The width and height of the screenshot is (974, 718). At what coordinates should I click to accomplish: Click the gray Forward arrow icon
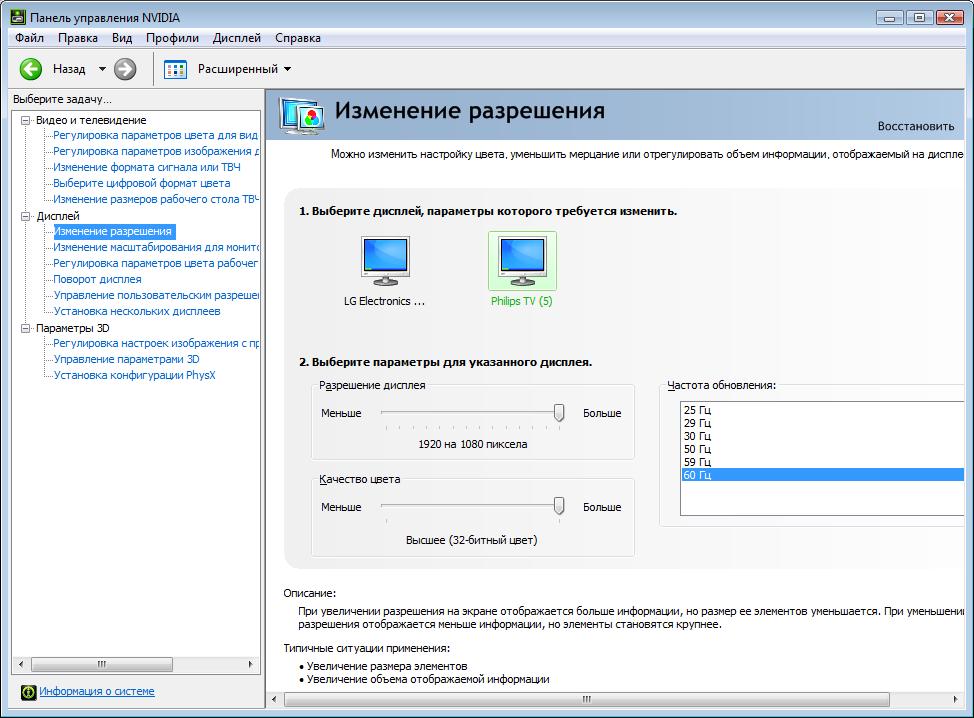(x=125, y=69)
